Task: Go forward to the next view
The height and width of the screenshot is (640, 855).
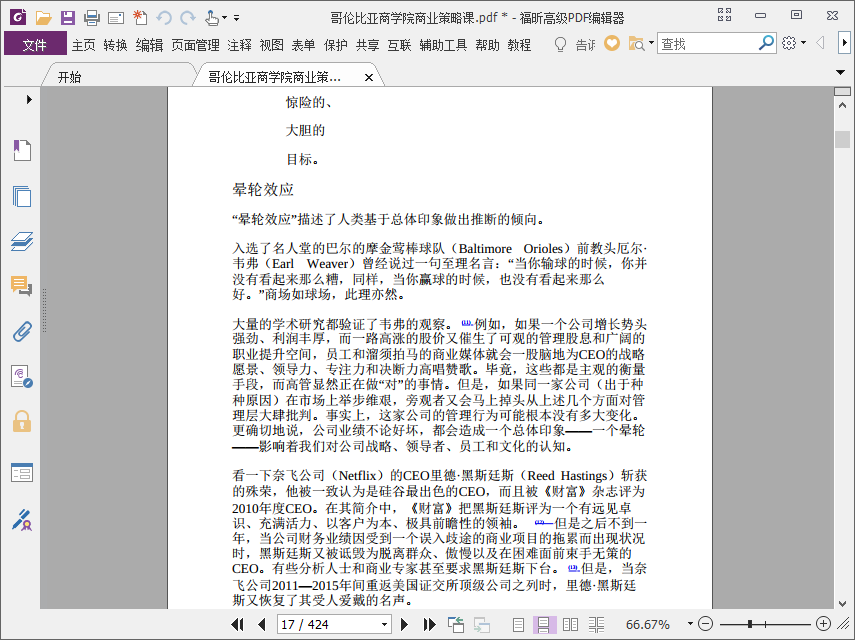Action: [481, 625]
